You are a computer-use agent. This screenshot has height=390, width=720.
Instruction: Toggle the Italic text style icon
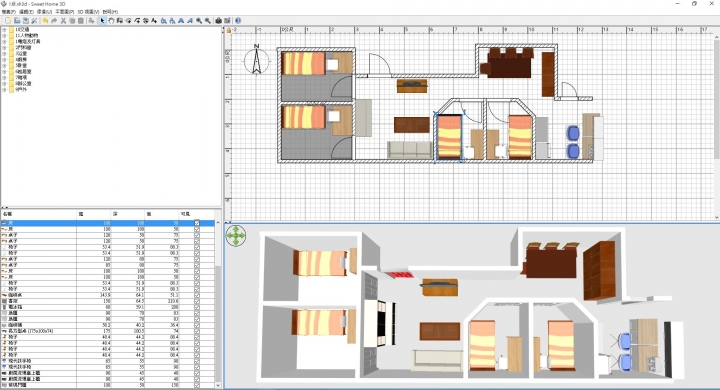(x=189, y=21)
